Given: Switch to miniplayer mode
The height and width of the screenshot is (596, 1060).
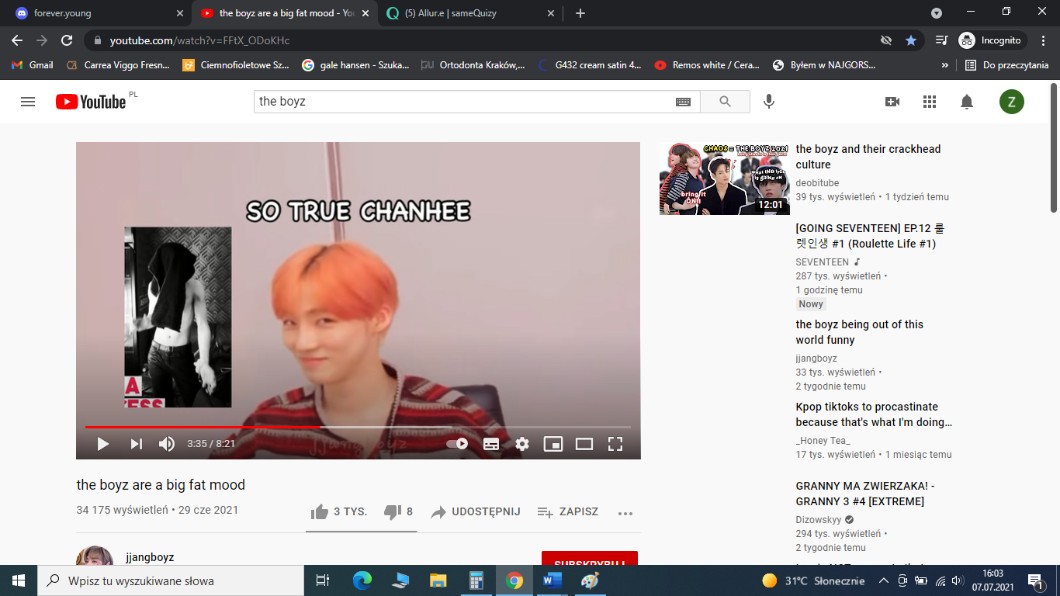Looking at the screenshot, I should click(x=553, y=444).
